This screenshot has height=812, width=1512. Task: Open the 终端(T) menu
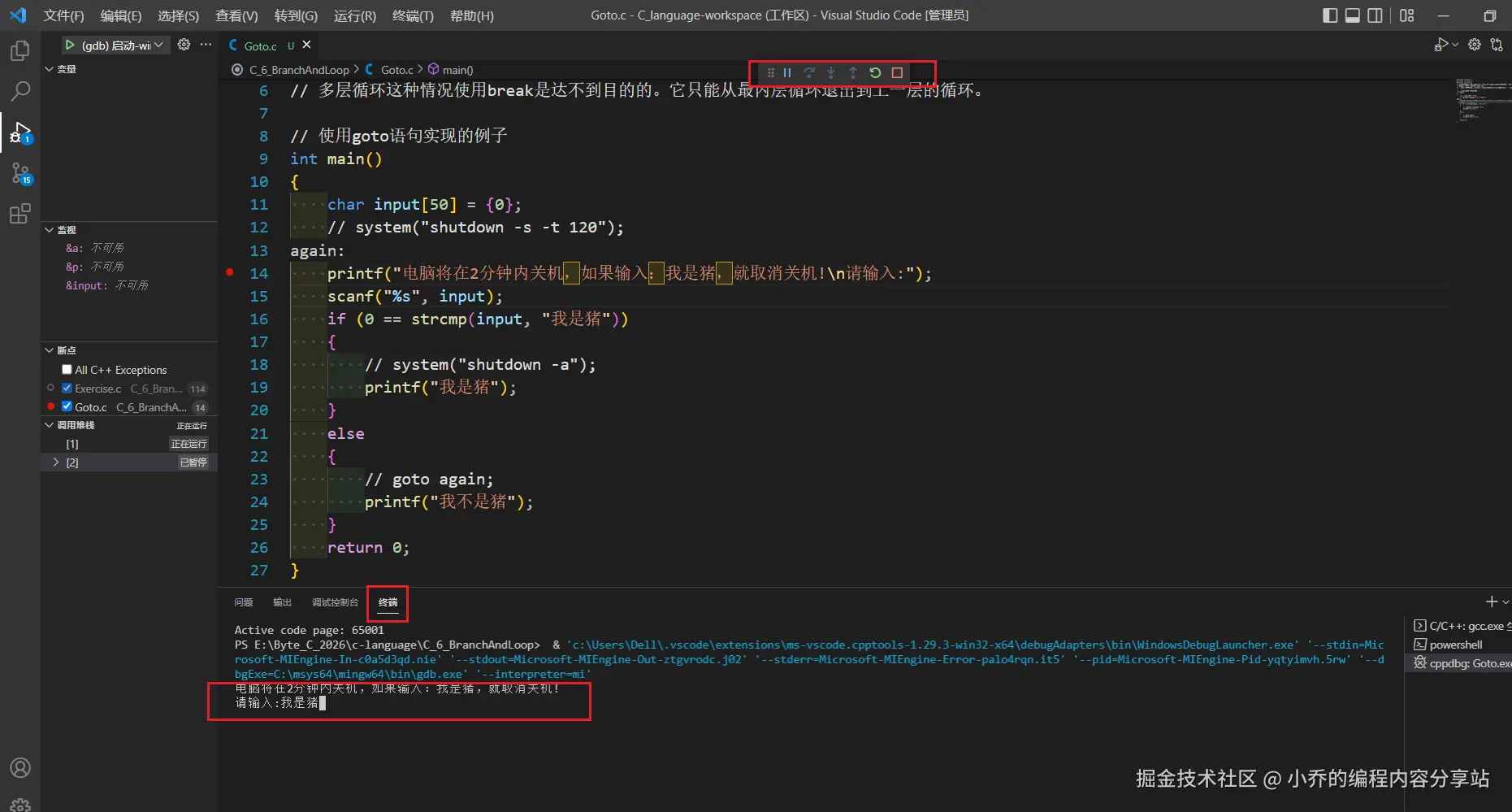[413, 15]
